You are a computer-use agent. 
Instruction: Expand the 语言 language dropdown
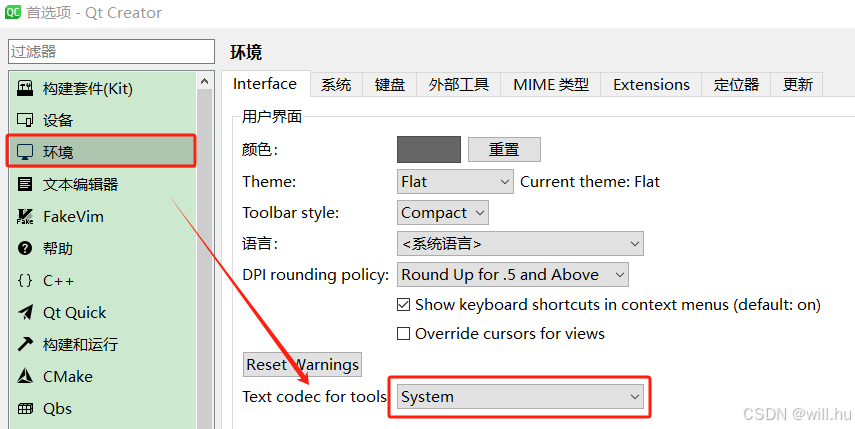coord(520,244)
